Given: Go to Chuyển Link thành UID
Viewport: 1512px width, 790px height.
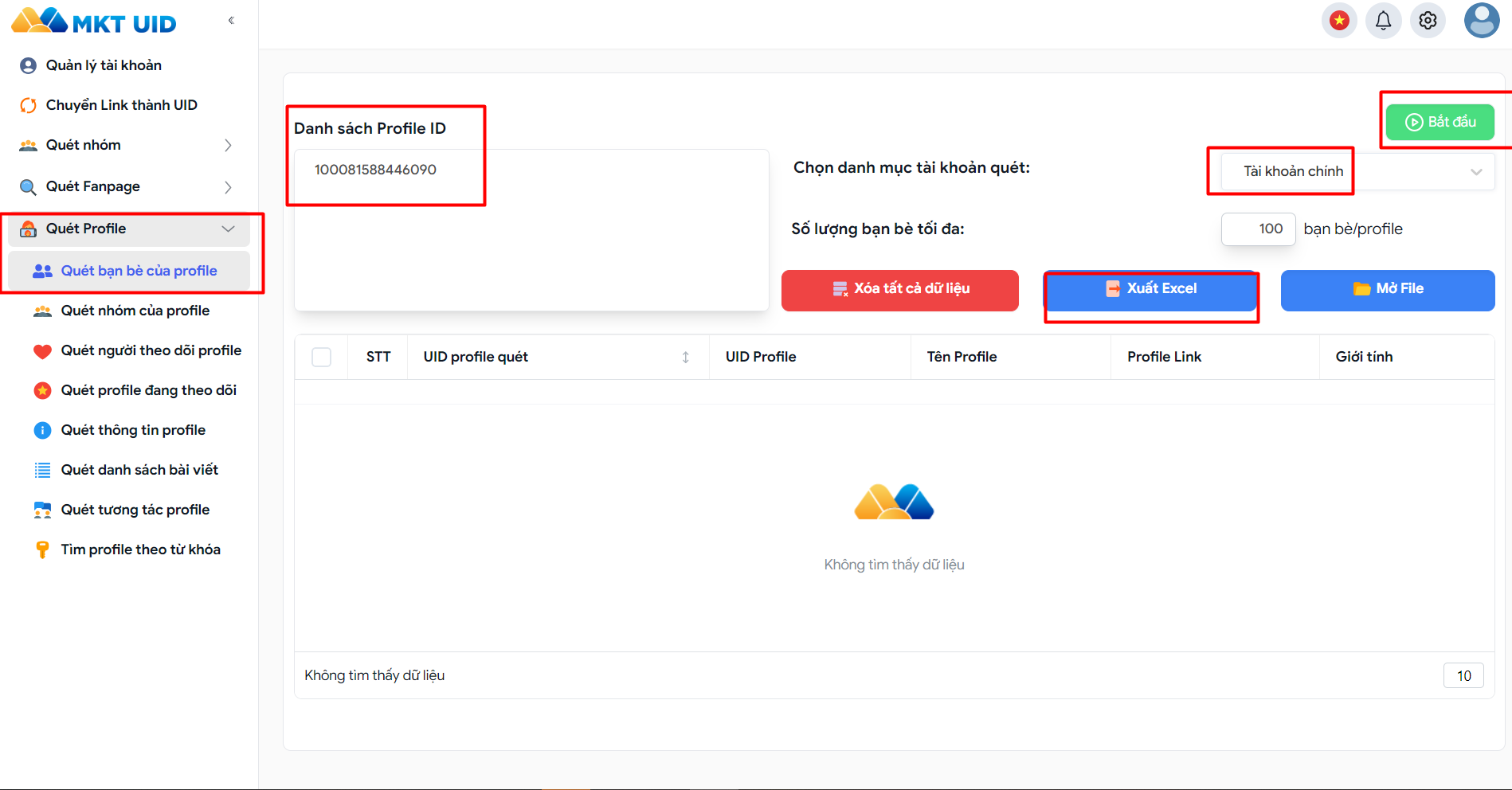Looking at the screenshot, I should (x=121, y=105).
